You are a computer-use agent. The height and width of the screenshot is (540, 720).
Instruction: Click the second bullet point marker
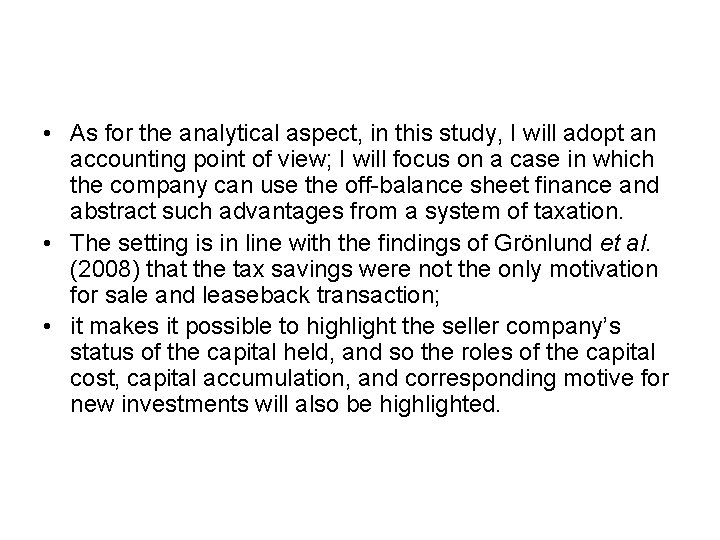pyautogui.click(x=46, y=243)
